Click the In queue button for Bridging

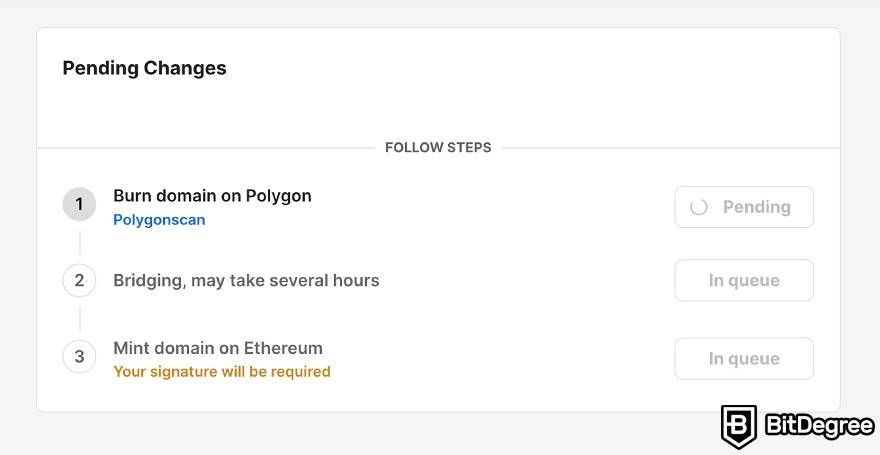coord(744,280)
